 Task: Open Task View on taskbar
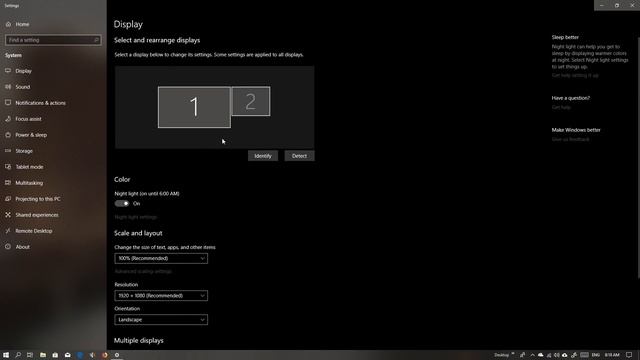pos(30,355)
